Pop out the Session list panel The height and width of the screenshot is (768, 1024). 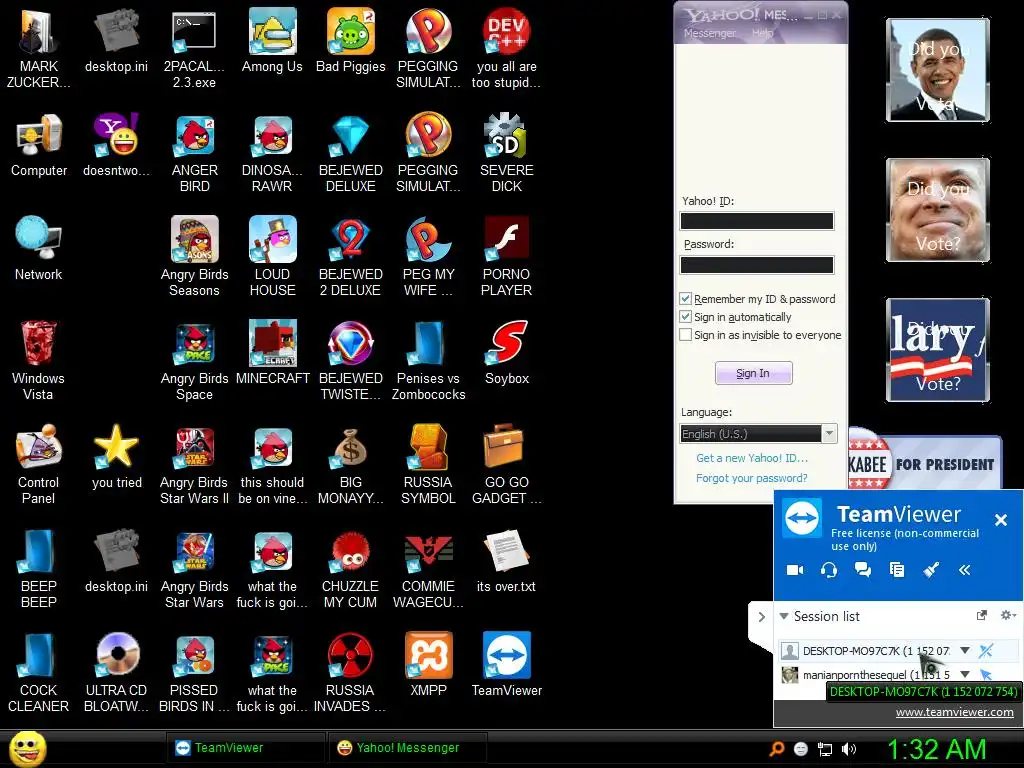click(x=981, y=615)
